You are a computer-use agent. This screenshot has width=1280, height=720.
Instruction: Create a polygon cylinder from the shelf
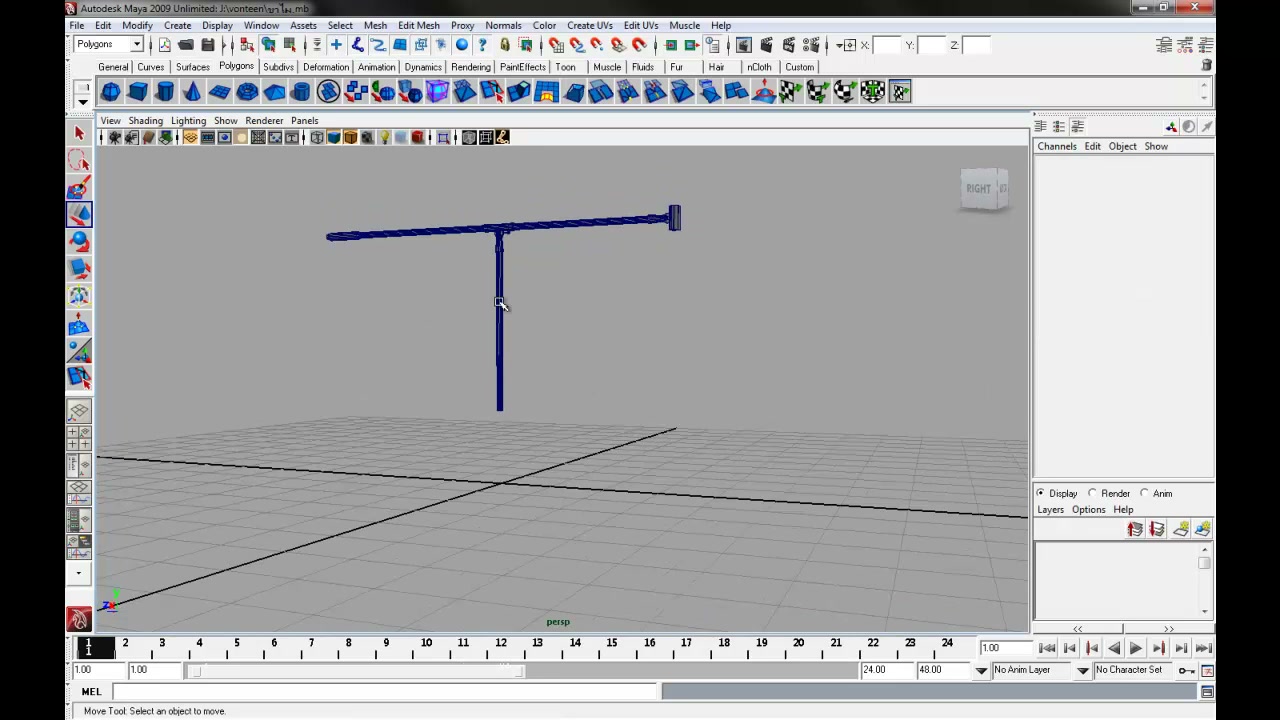point(164,92)
